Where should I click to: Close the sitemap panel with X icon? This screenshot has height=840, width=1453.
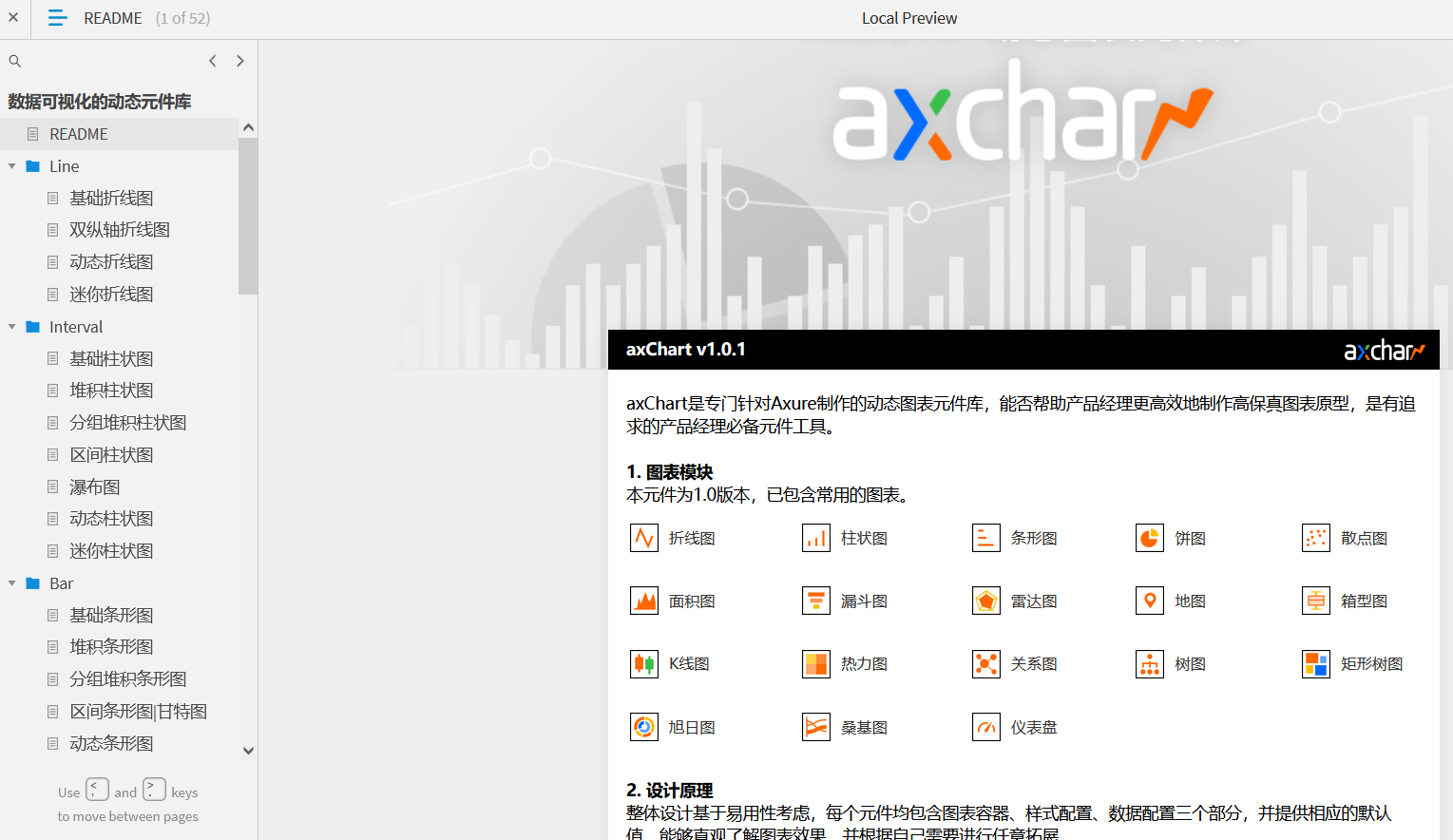pos(13,17)
